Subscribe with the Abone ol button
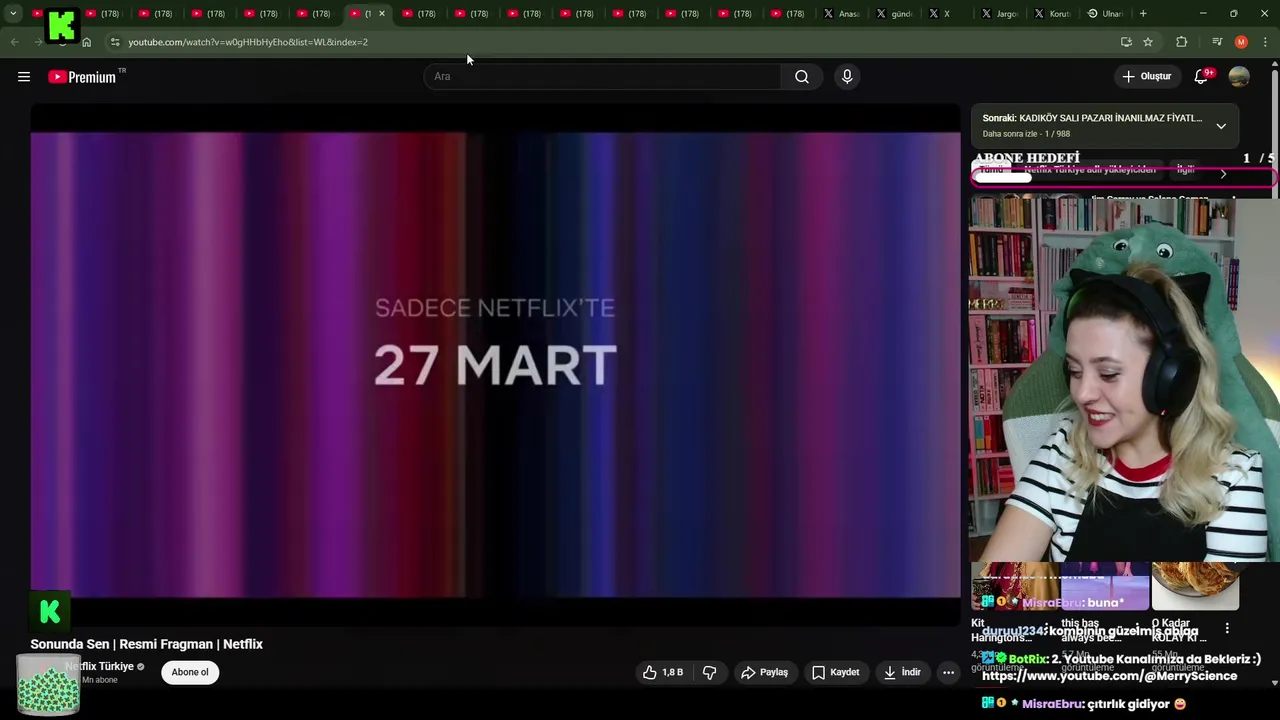 point(190,672)
